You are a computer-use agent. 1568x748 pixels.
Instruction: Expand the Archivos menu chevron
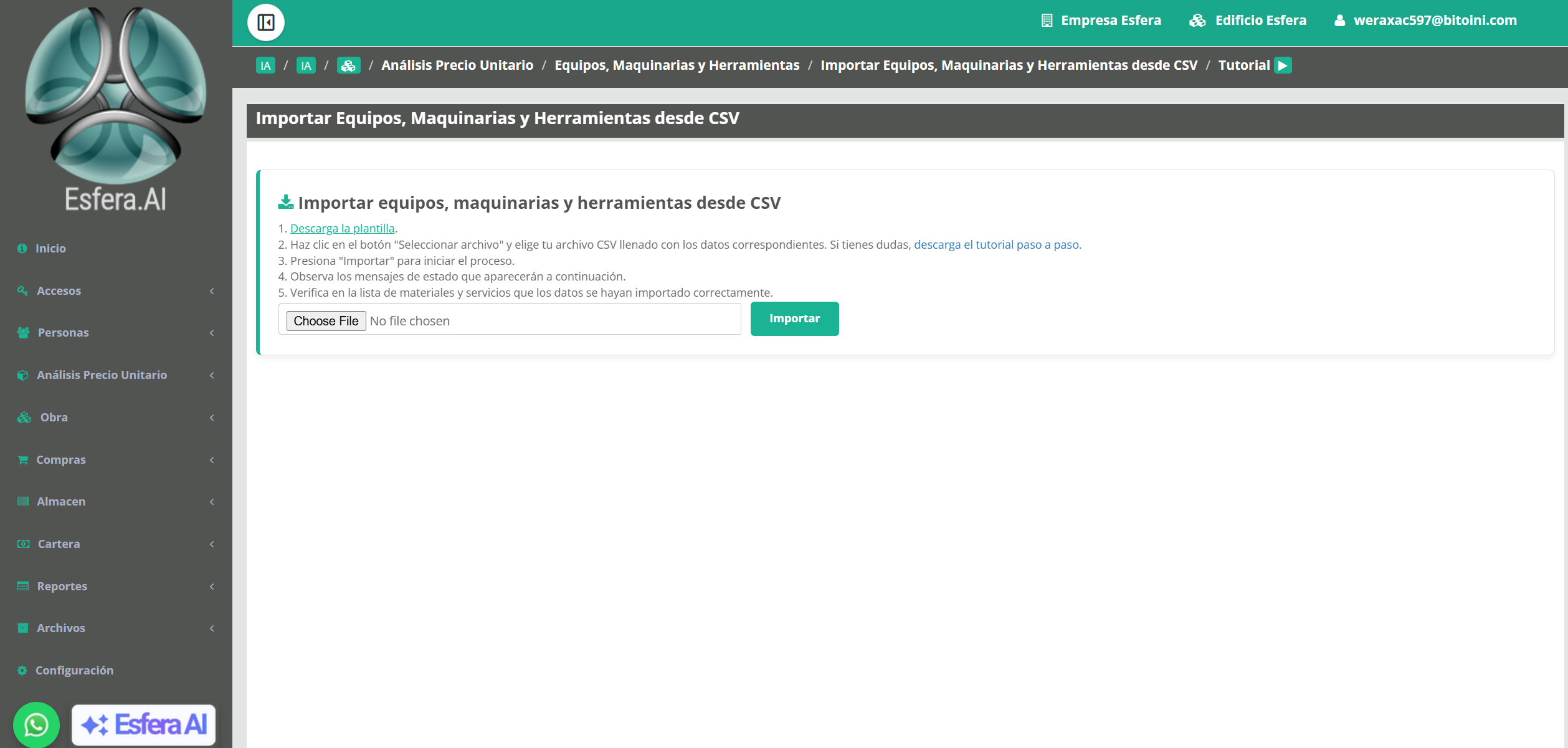point(212,628)
